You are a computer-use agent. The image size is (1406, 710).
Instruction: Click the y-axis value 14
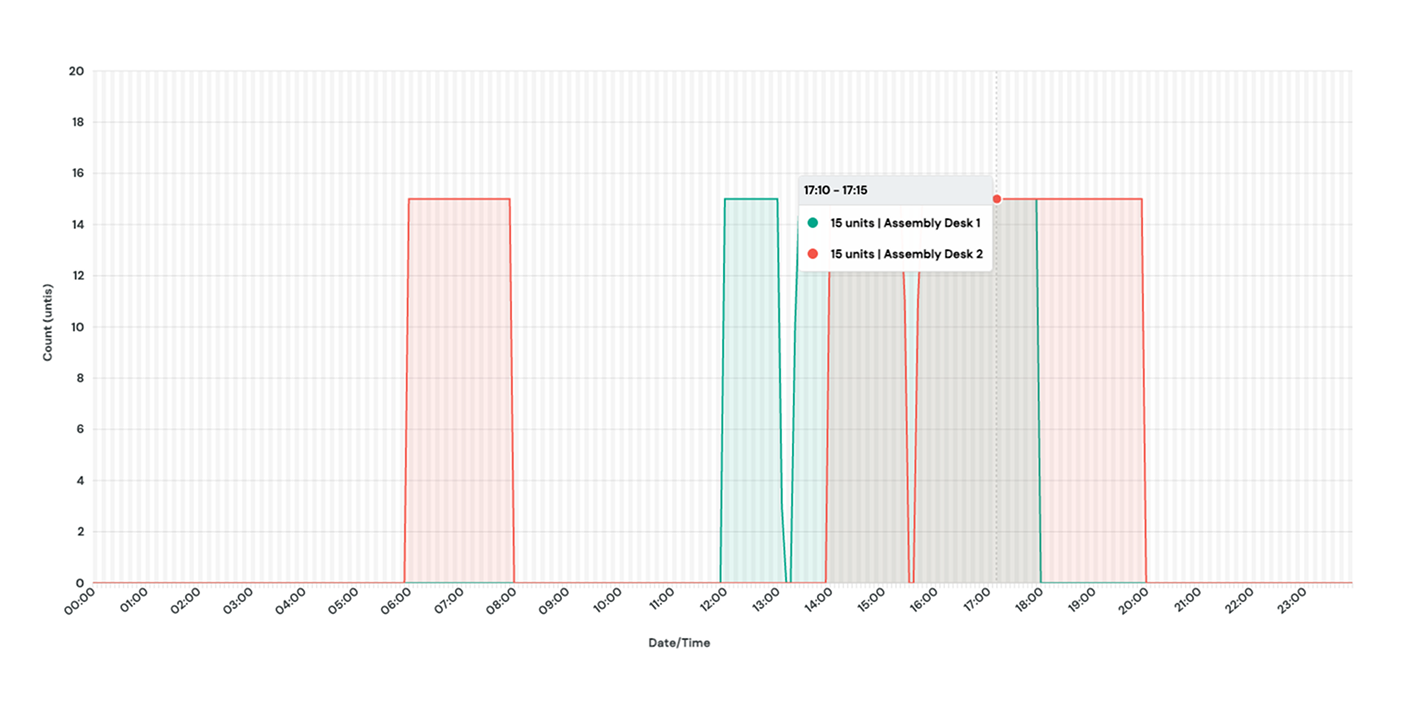pos(77,225)
